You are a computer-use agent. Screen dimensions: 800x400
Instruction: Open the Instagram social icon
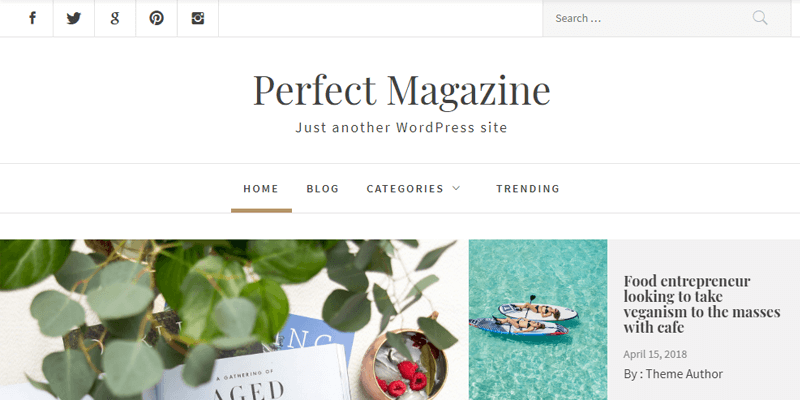pos(198,18)
